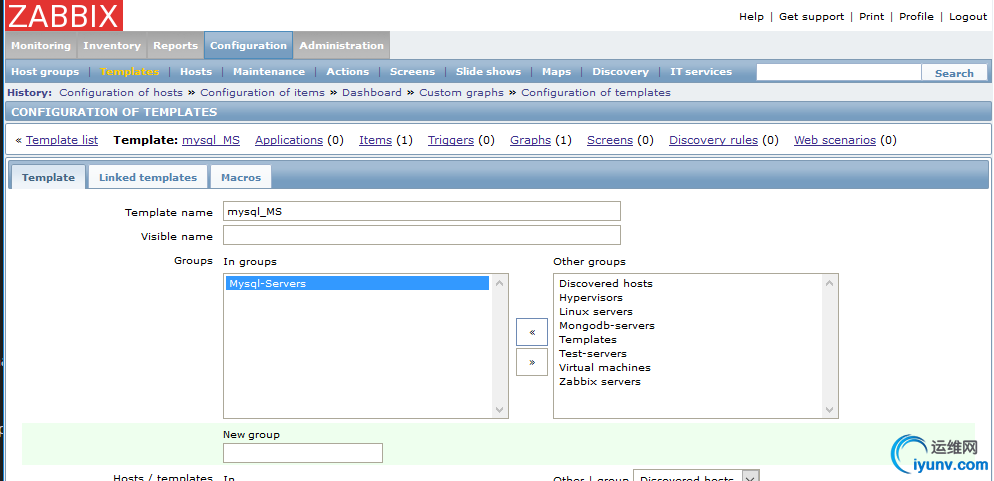Click the Print link
Image resolution: width=994 pixels, height=481 pixels.
[872, 16]
